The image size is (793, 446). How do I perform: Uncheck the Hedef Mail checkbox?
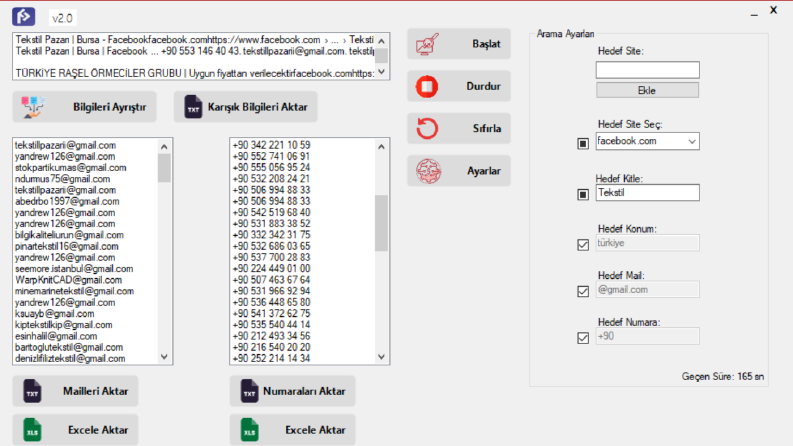tap(583, 291)
